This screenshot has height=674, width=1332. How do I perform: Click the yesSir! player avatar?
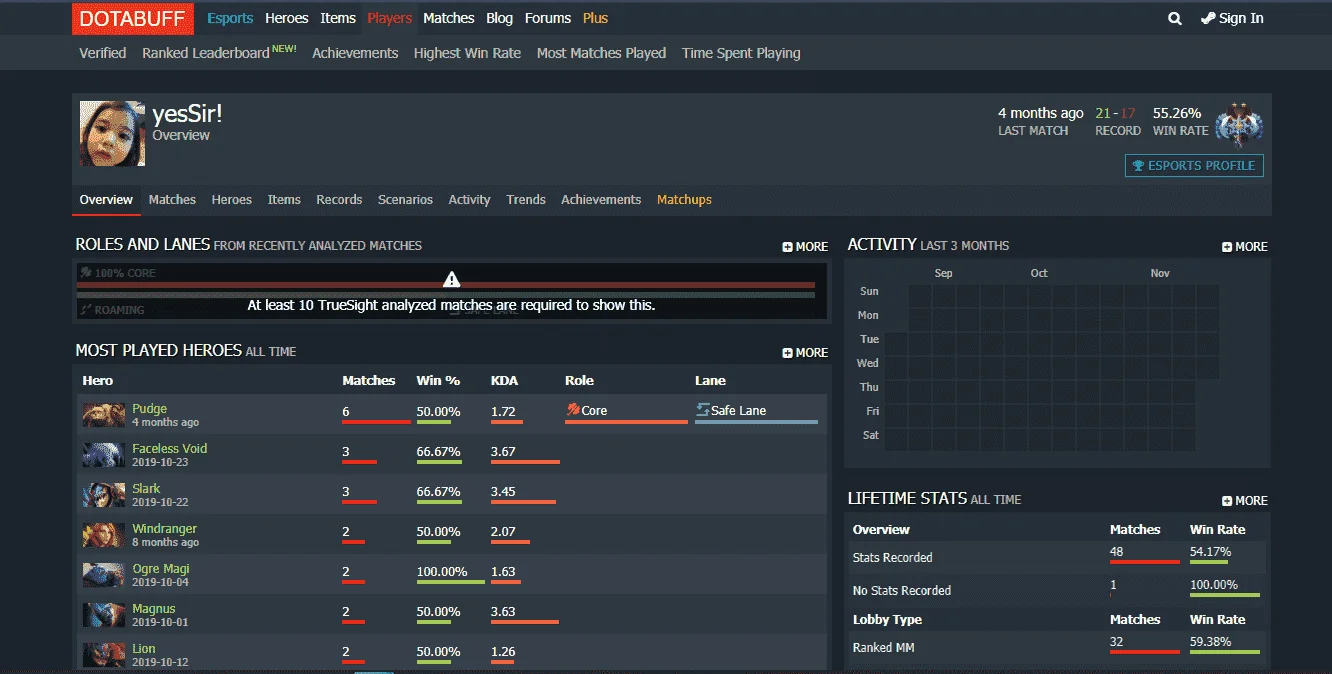pos(112,134)
